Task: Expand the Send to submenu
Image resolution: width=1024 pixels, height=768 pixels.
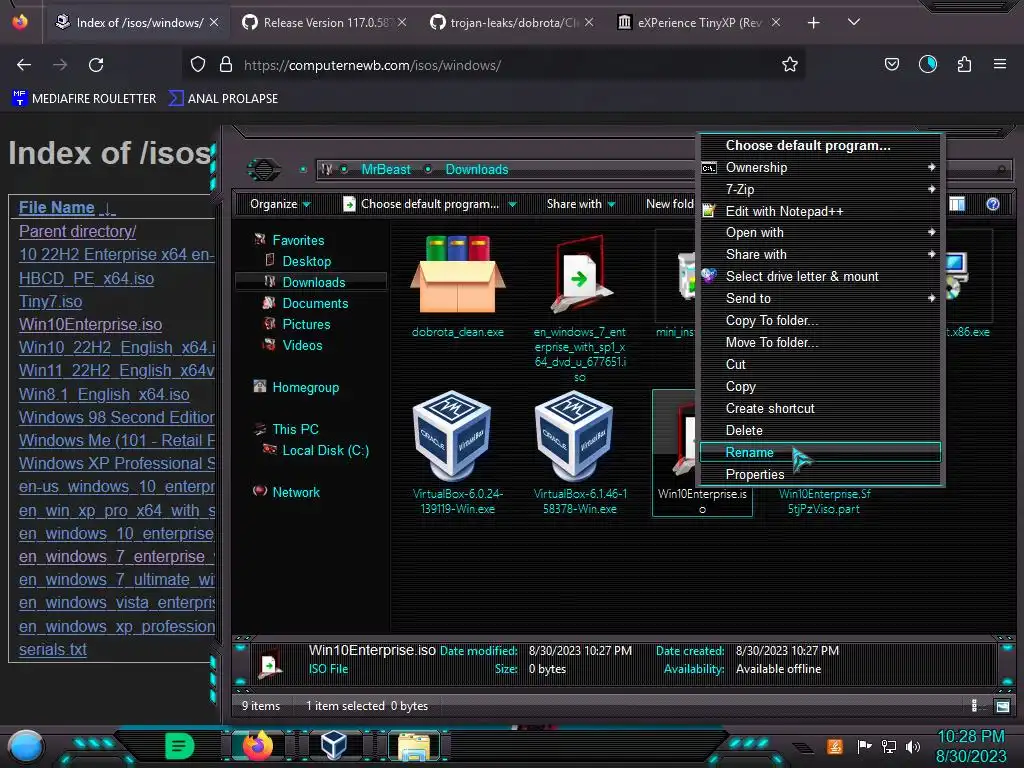Action: click(x=820, y=298)
